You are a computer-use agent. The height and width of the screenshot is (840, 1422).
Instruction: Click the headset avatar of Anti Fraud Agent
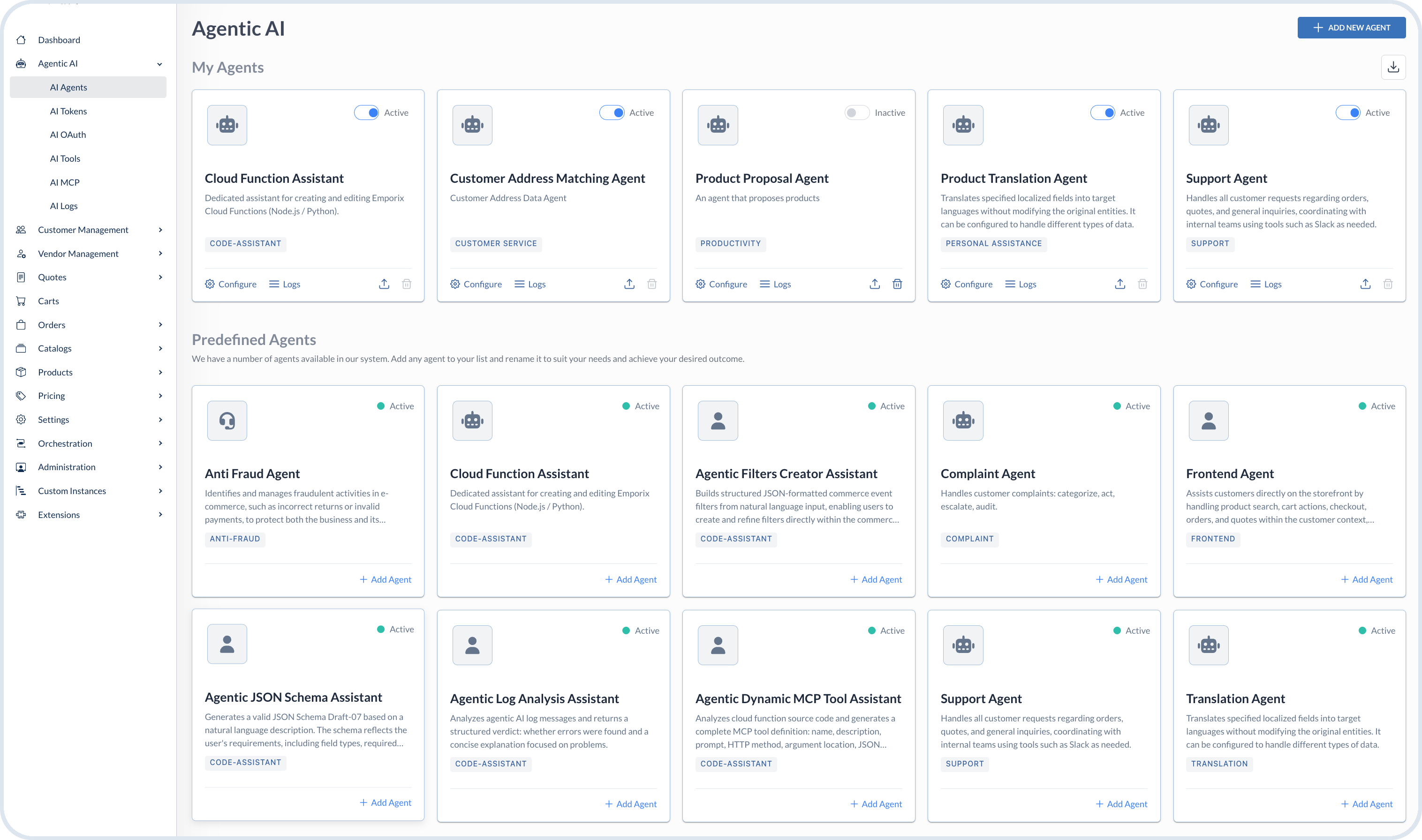[x=227, y=420]
